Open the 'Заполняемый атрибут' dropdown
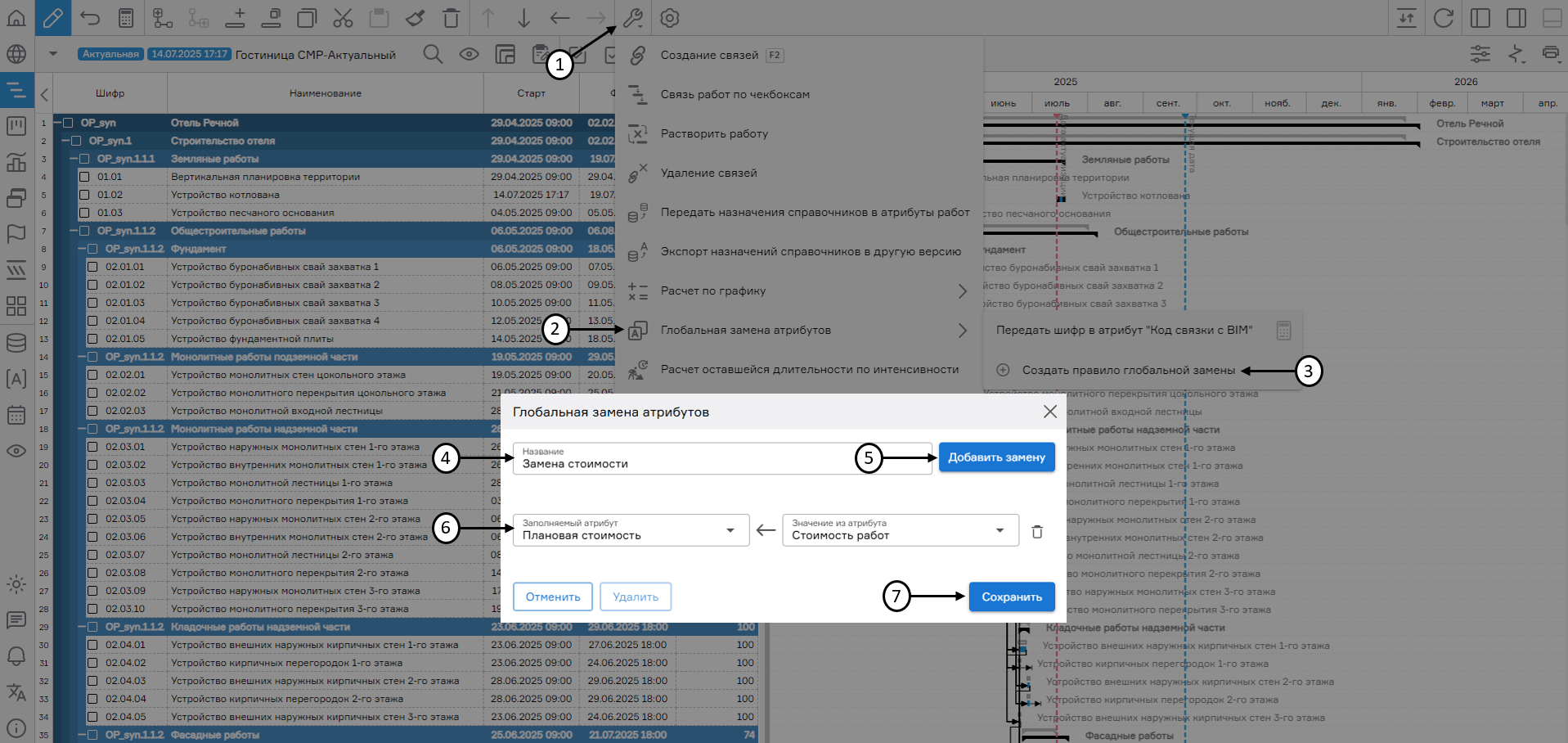 (x=631, y=530)
